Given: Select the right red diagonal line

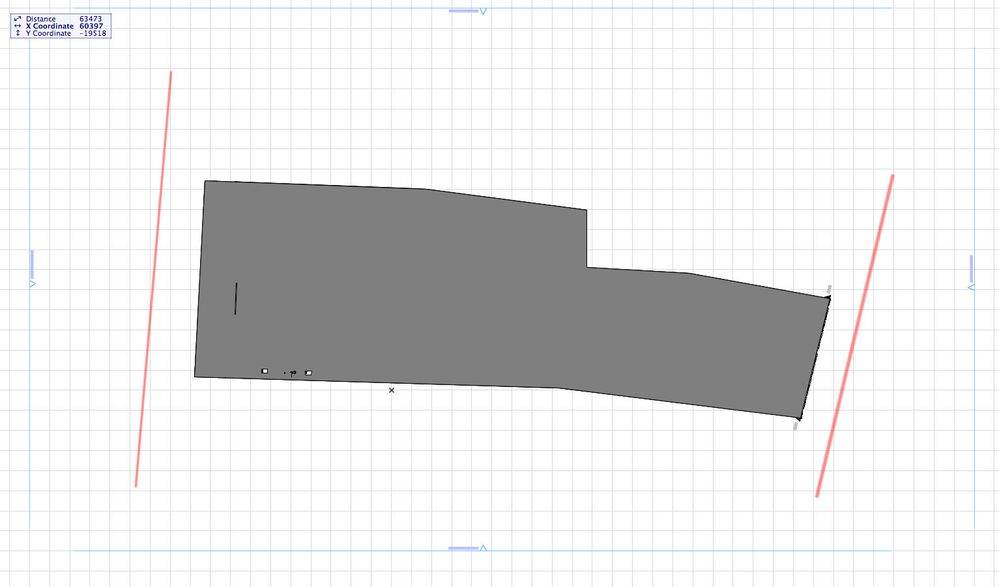Looking at the screenshot, I should [855, 335].
